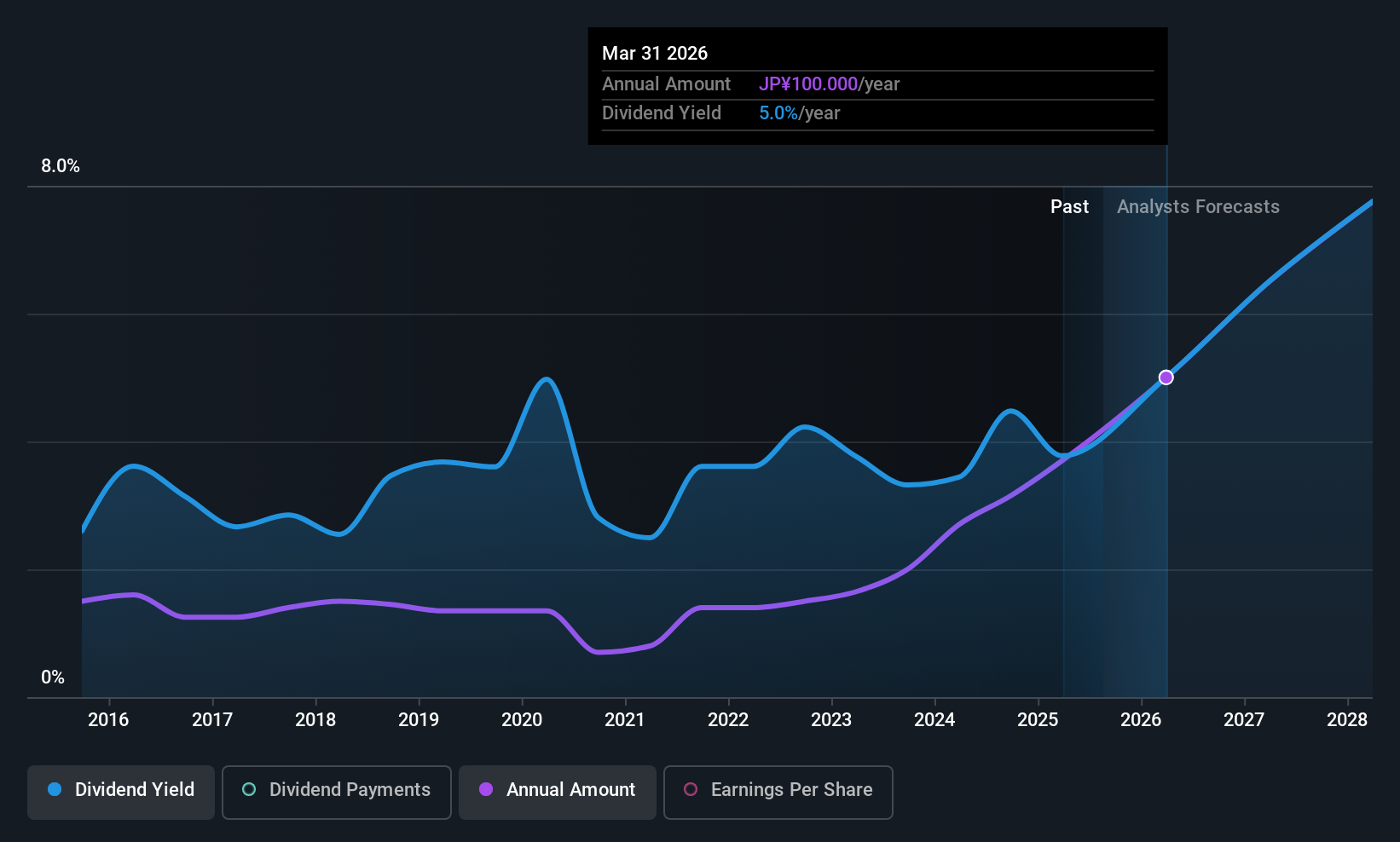Click the 2018 x-axis label

coord(315,720)
